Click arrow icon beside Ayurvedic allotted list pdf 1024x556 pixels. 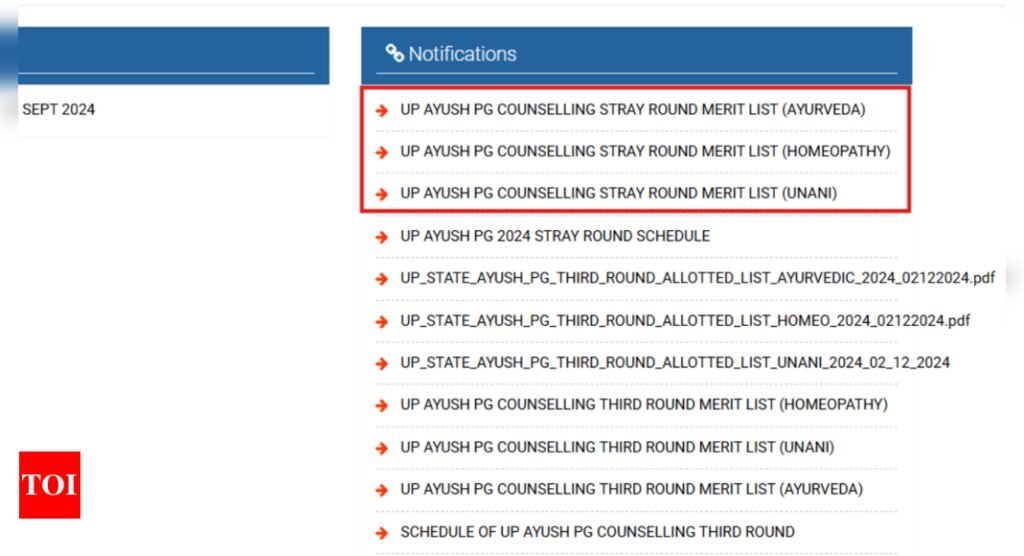(382, 279)
